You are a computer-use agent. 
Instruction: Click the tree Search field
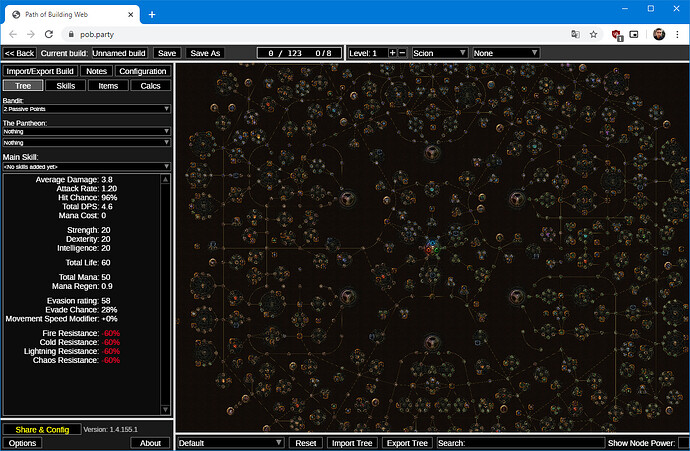[521, 443]
